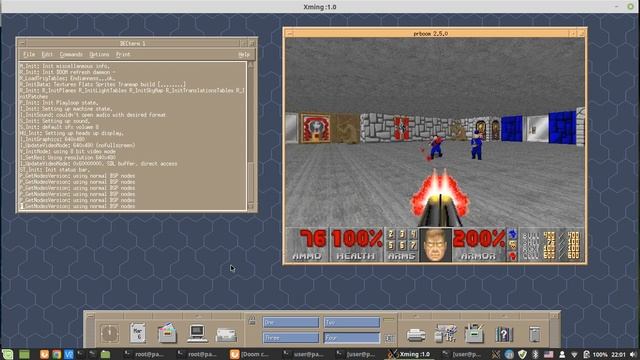Open the Edit menu in DECterm

pos(47,54)
